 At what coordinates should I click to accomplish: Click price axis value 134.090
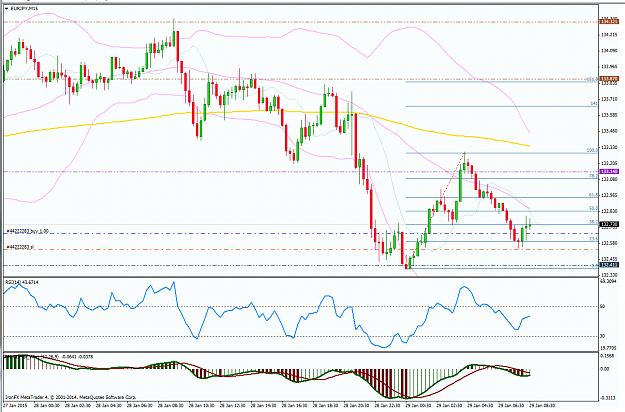[x=609, y=51]
